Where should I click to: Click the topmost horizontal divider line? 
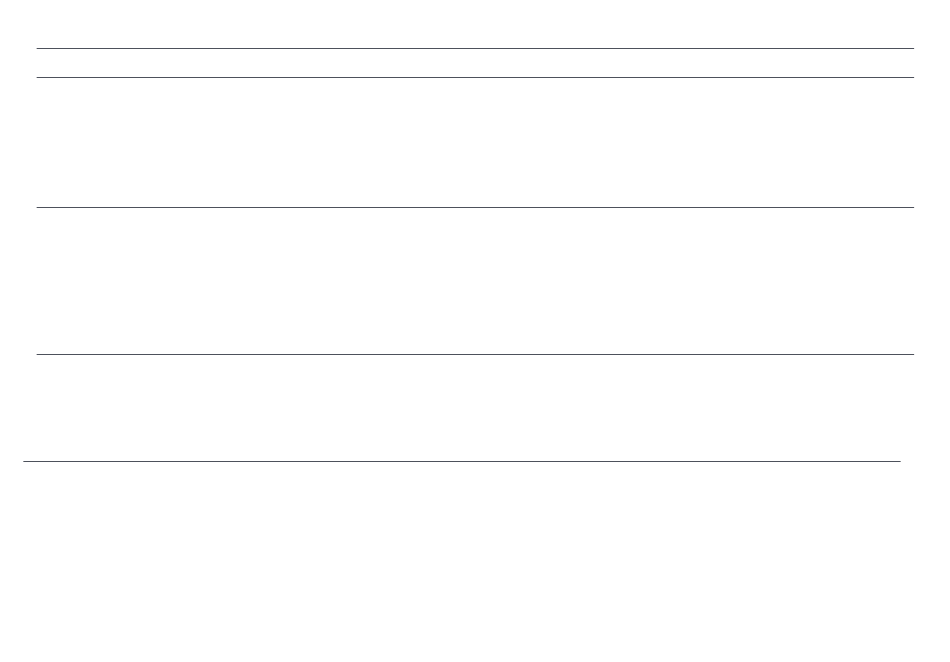475,48
